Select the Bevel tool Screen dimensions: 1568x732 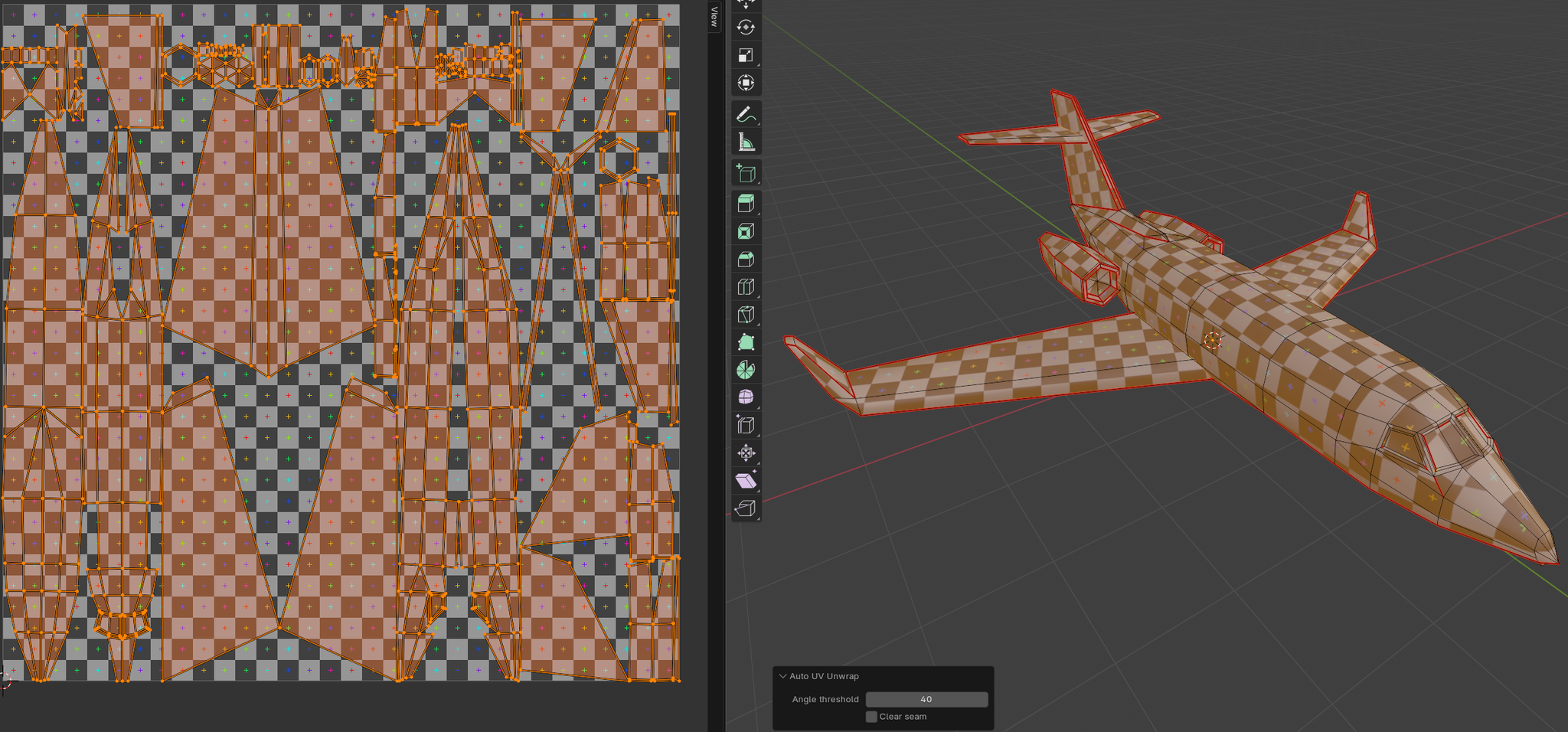click(746, 260)
